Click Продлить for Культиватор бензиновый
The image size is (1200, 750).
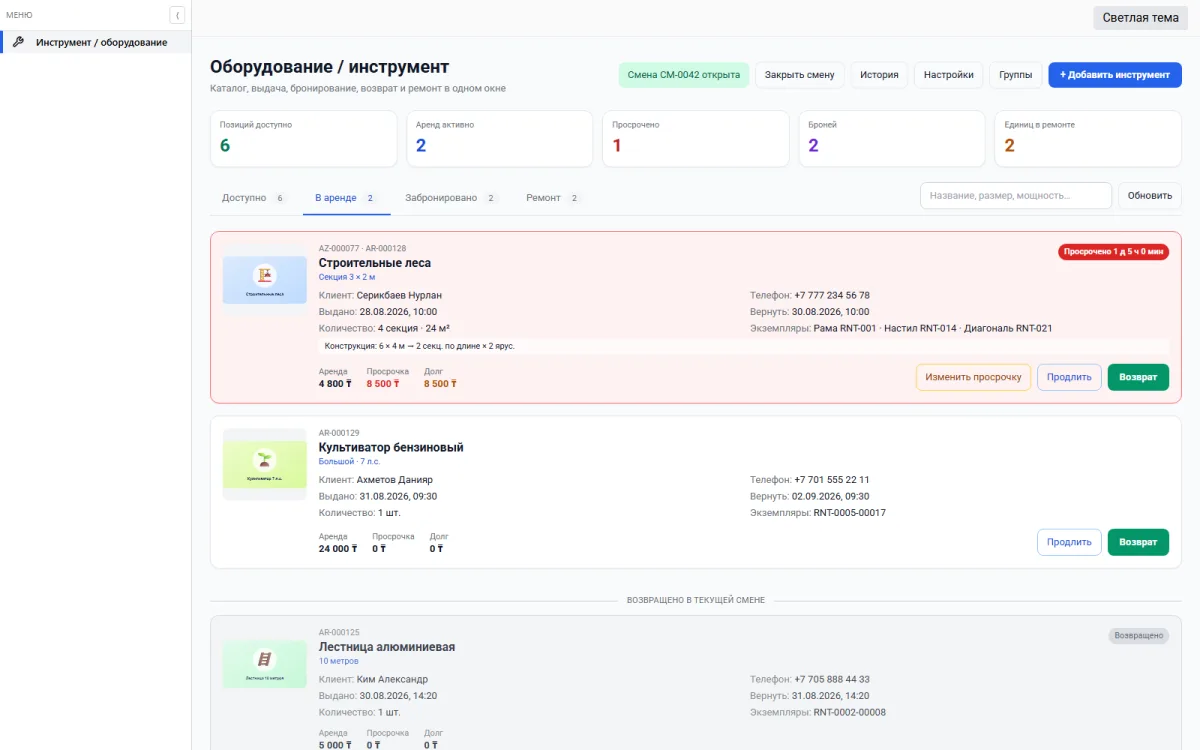coord(1069,542)
